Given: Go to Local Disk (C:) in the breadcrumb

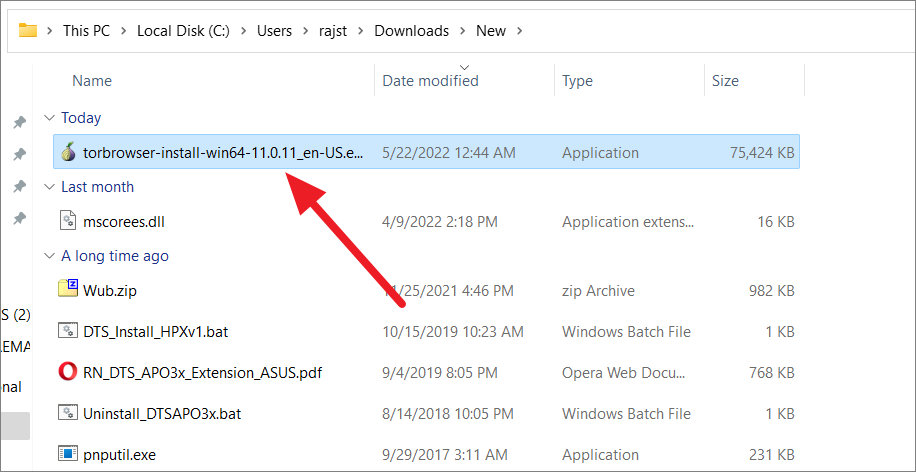Looking at the screenshot, I should point(183,31).
